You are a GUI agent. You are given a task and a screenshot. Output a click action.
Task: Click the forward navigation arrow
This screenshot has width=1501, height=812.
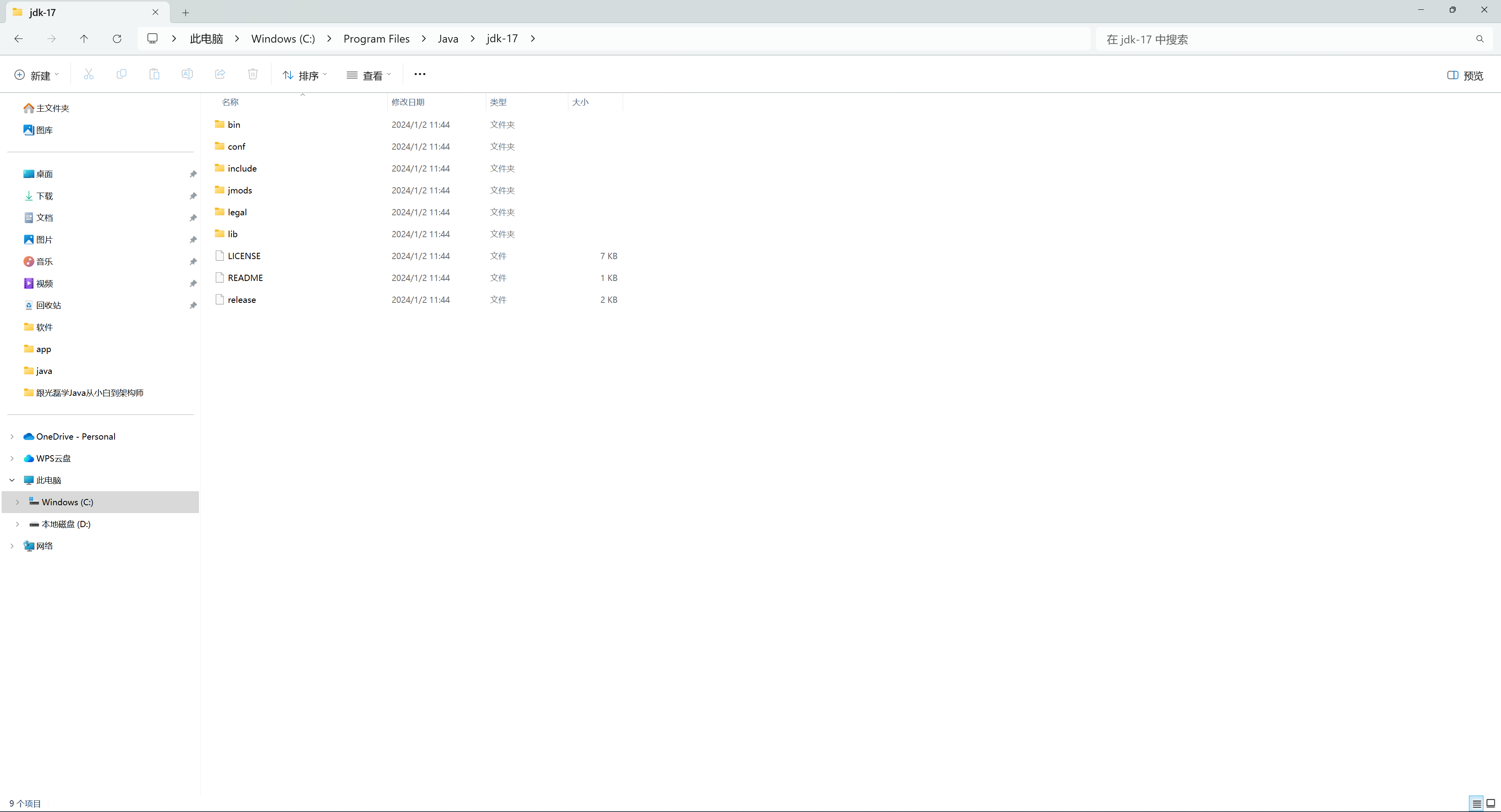pyautogui.click(x=51, y=38)
